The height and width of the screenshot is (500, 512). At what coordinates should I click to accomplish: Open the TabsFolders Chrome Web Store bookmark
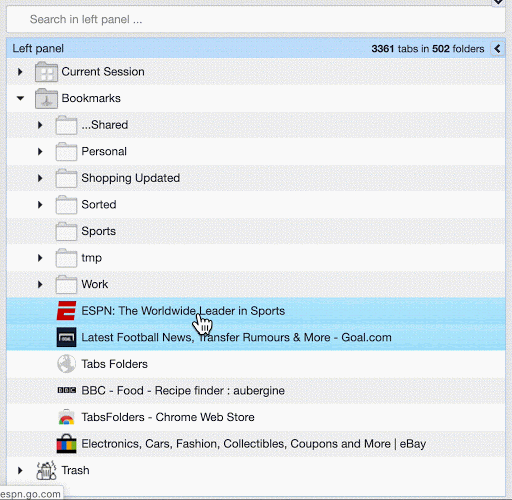(256, 417)
